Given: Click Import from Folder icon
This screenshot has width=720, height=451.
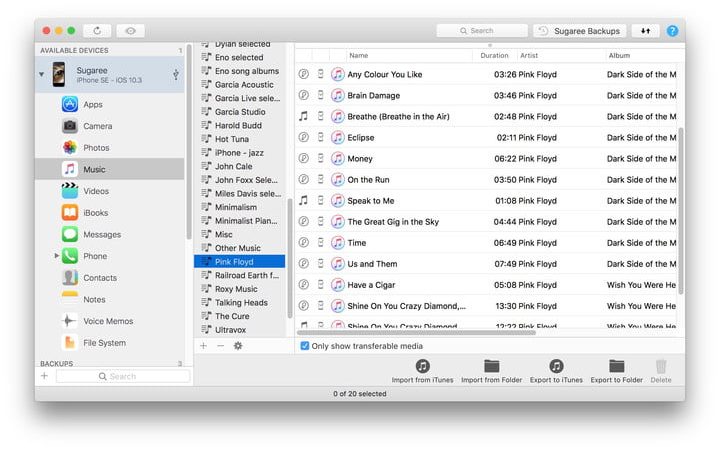Looking at the screenshot, I should (491, 367).
